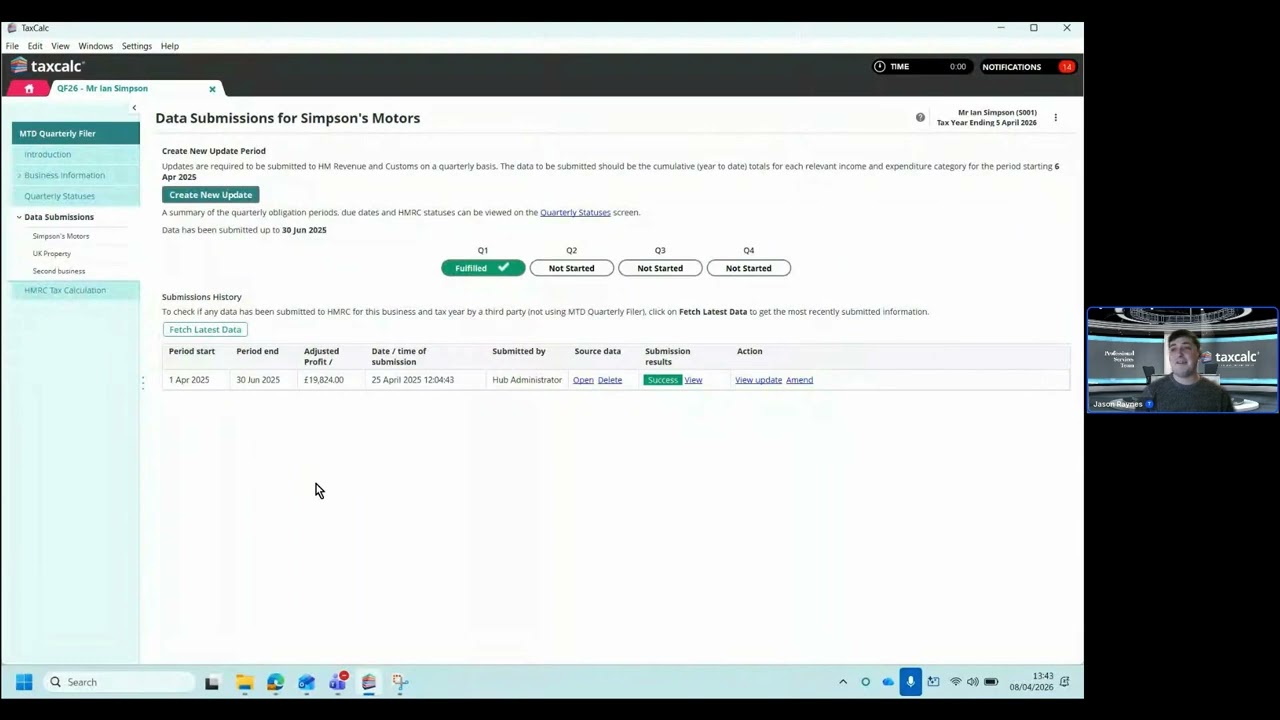Open the three-dot options menu beside client name
This screenshot has width=1280, height=720.
1055,118
